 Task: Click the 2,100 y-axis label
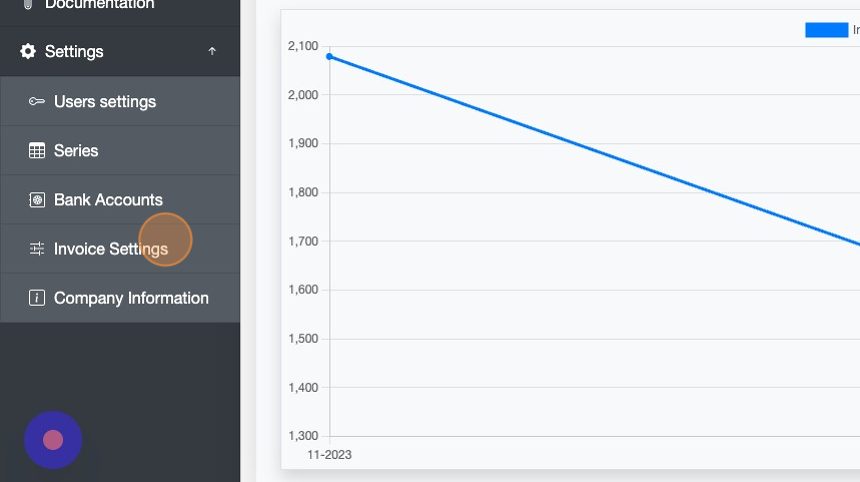pos(302,46)
